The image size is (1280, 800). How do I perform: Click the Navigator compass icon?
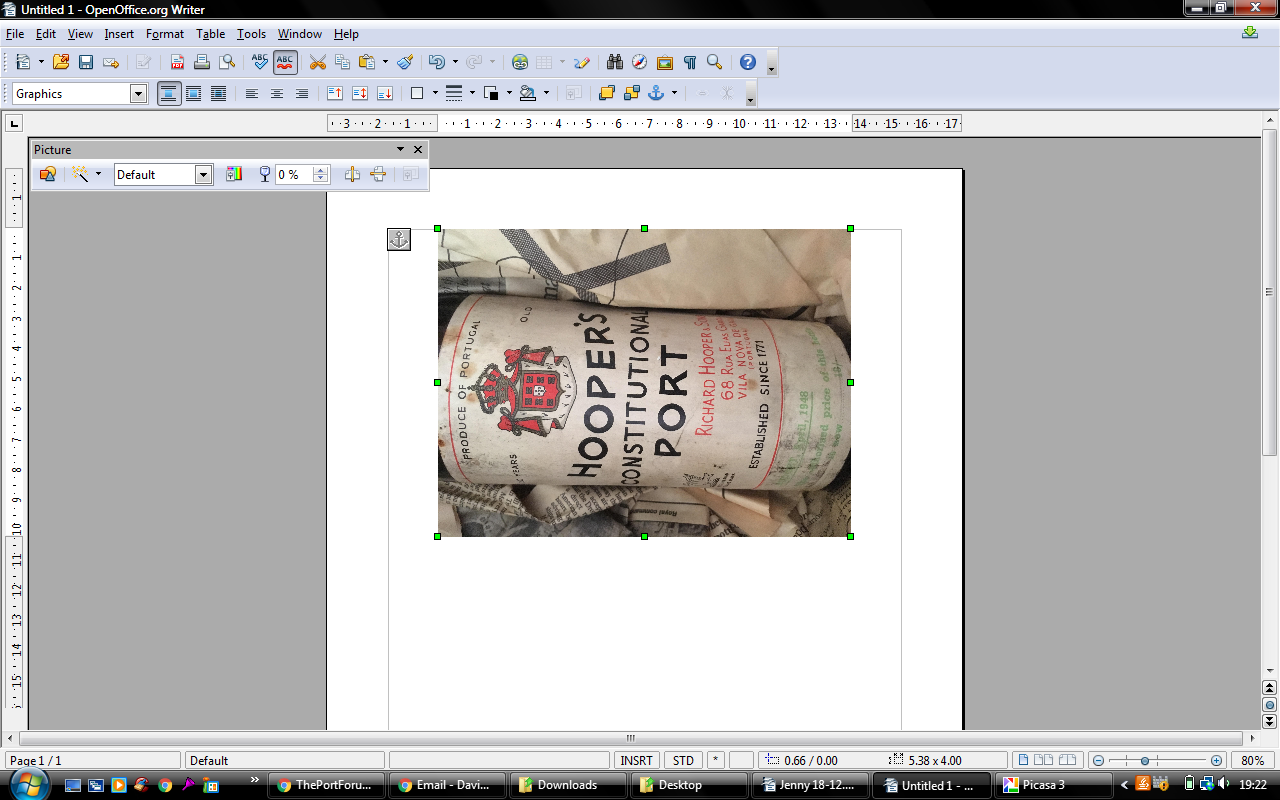point(640,62)
